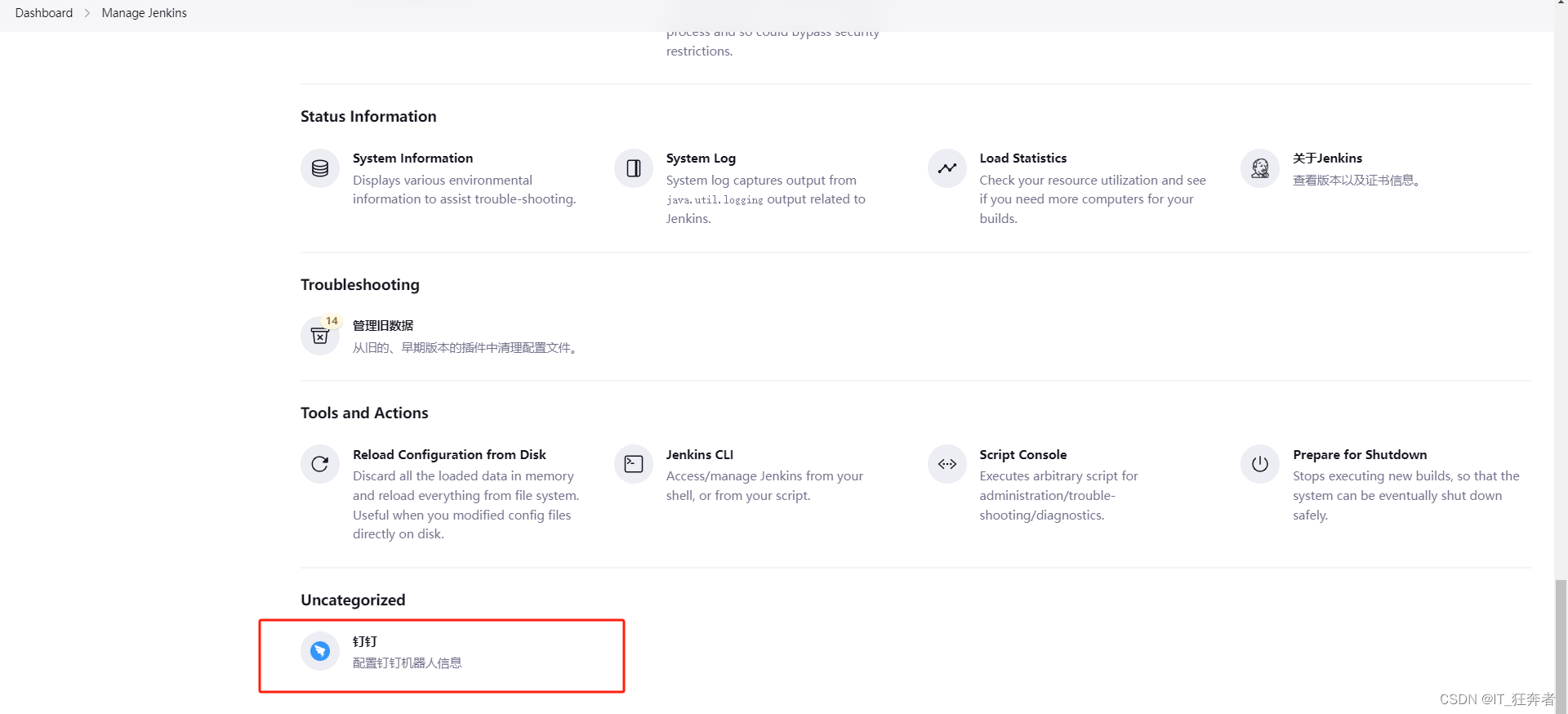Click the 14 badge on old data icon
This screenshot has height=714, width=1568.
(x=332, y=321)
